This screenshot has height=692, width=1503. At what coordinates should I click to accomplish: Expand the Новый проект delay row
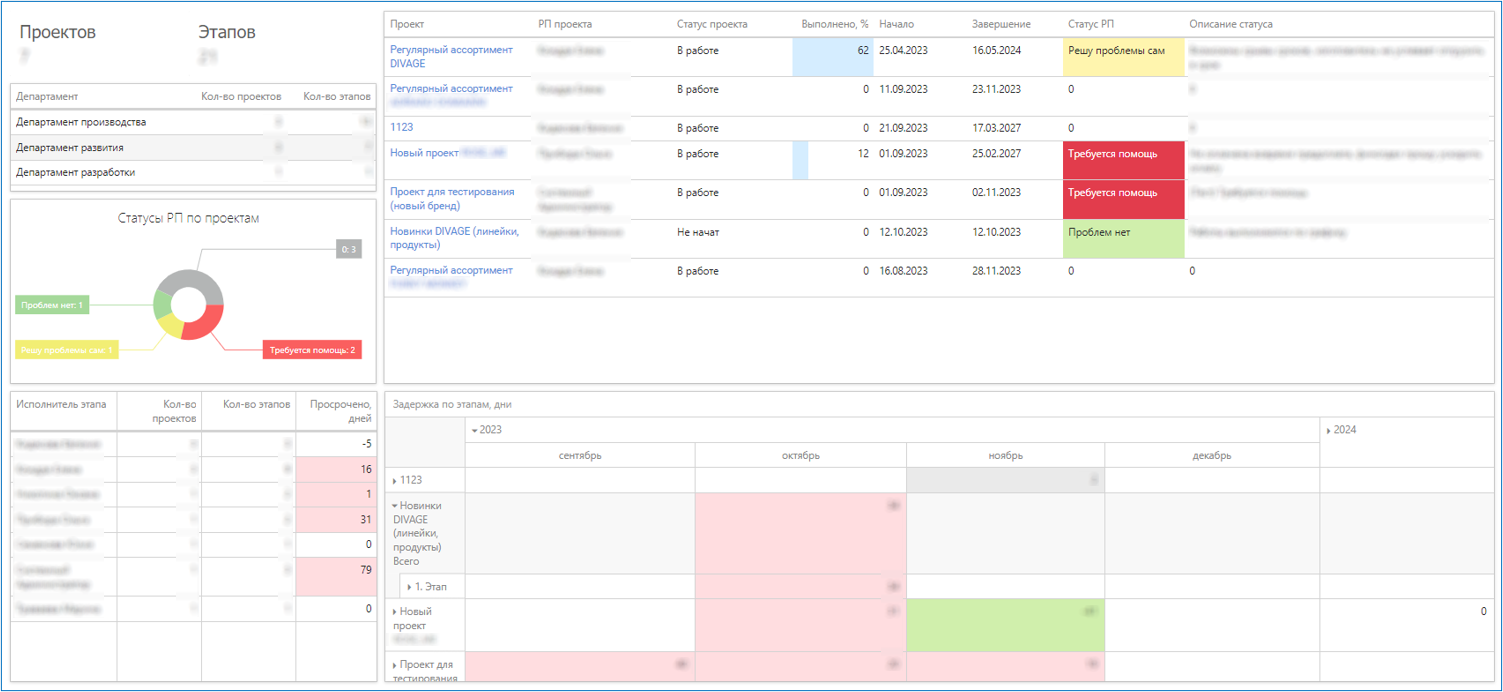[395, 611]
